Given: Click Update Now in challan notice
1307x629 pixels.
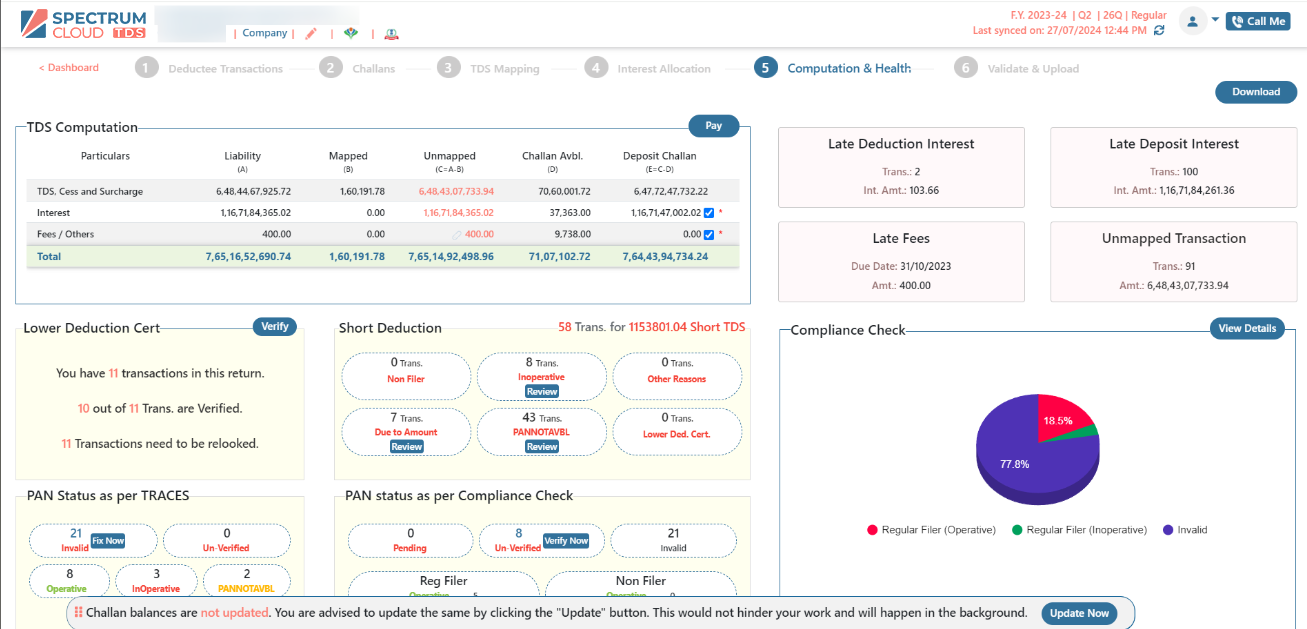Looking at the screenshot, I should pos(1079,613).
